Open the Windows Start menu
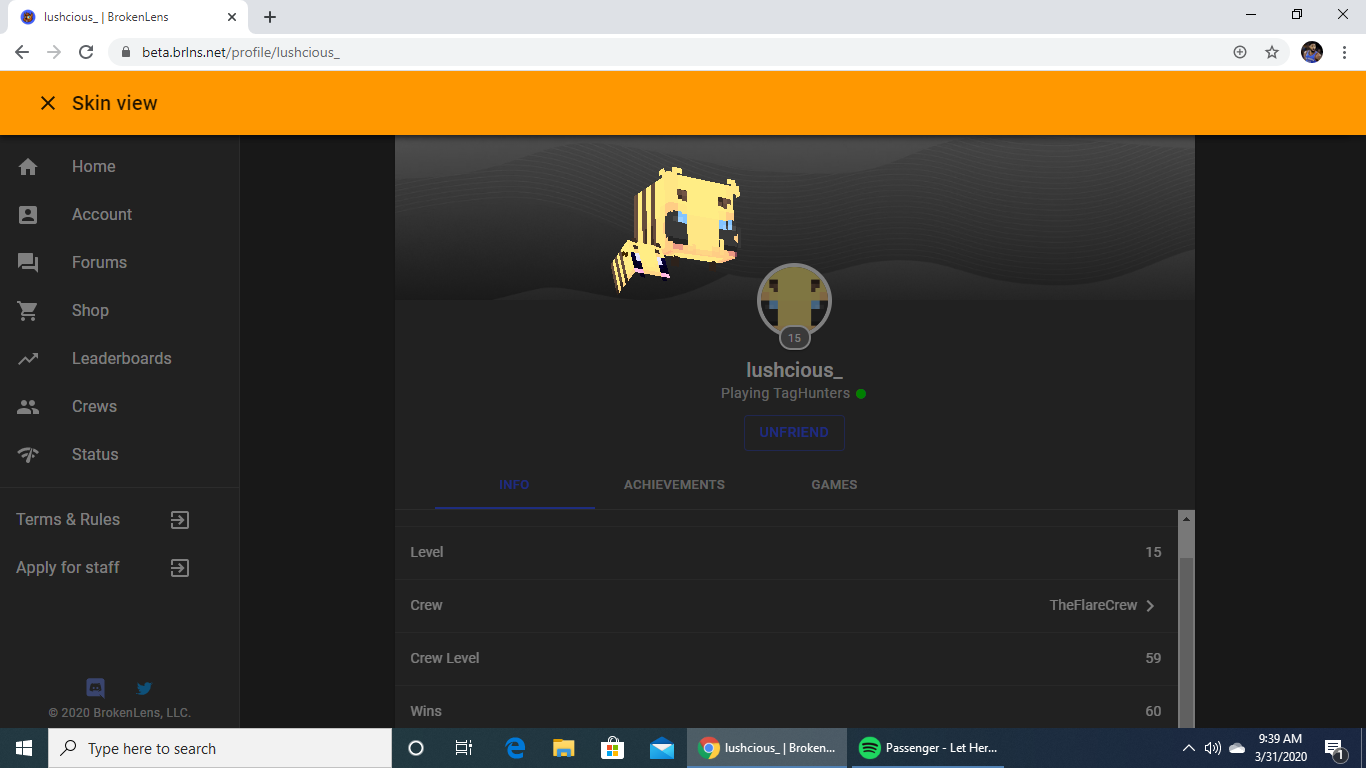Viewport: 1366px width, 768px height. coord(24,748)
